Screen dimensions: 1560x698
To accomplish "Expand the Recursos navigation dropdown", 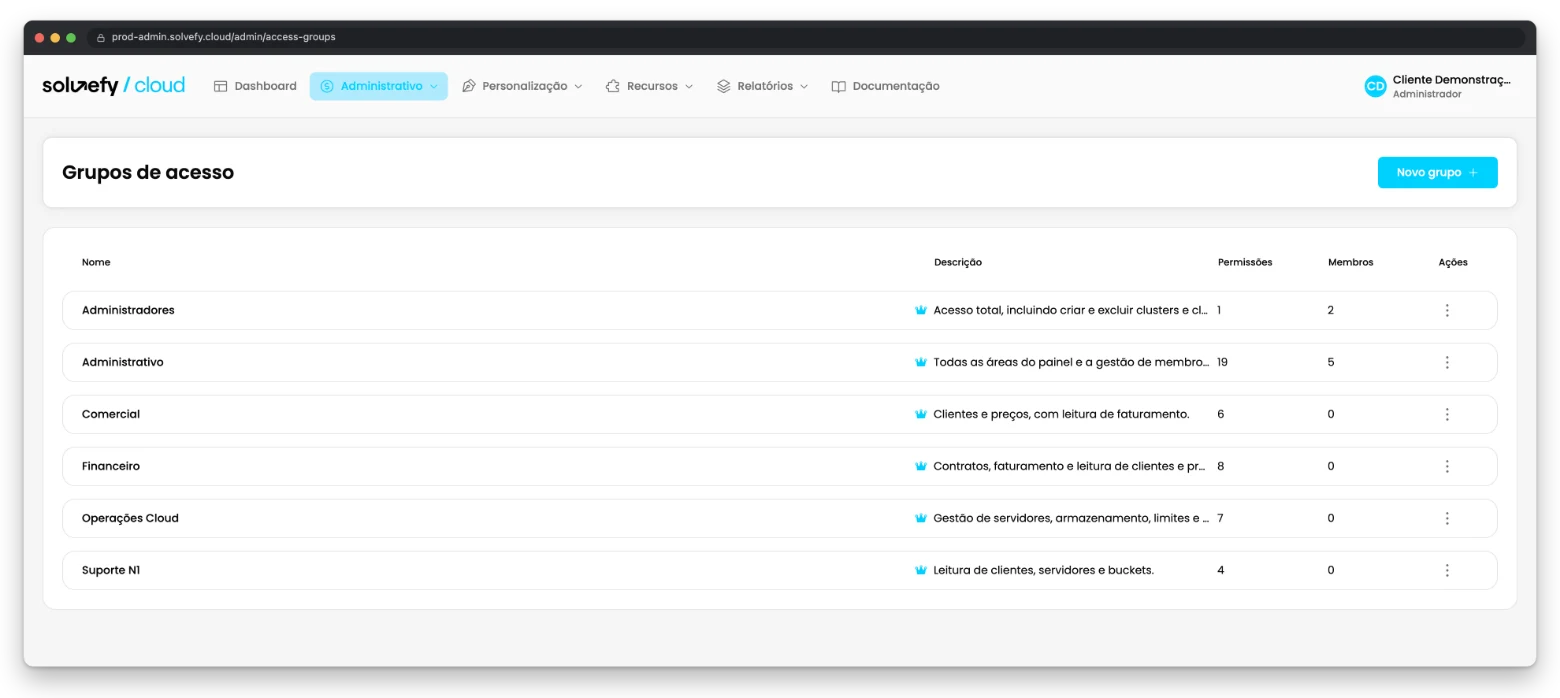I will coord(649,86).
